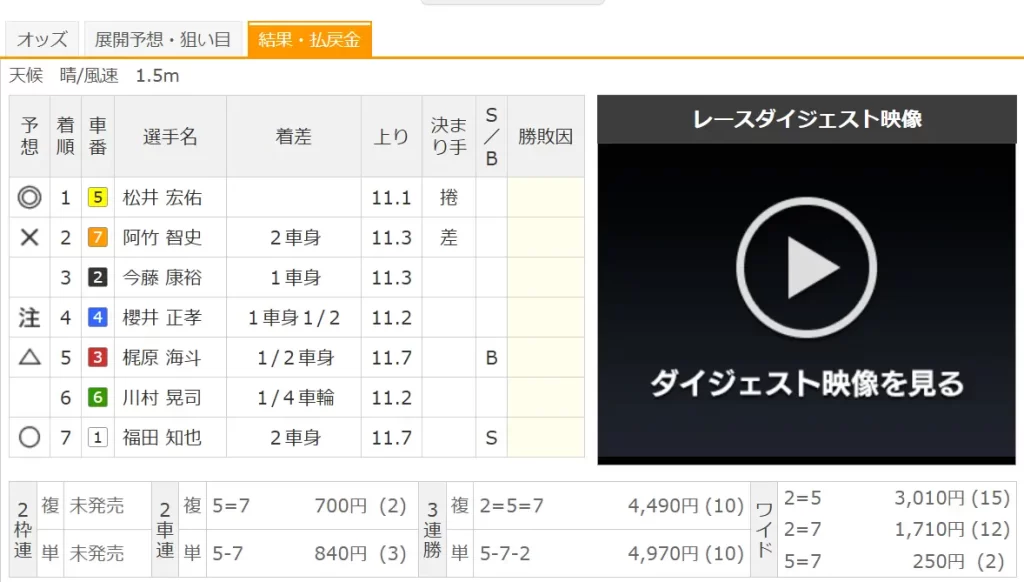The width and height of the screenshot is (1024, 582).
Task: Click orange car number 7 badge
Action: 97,238
